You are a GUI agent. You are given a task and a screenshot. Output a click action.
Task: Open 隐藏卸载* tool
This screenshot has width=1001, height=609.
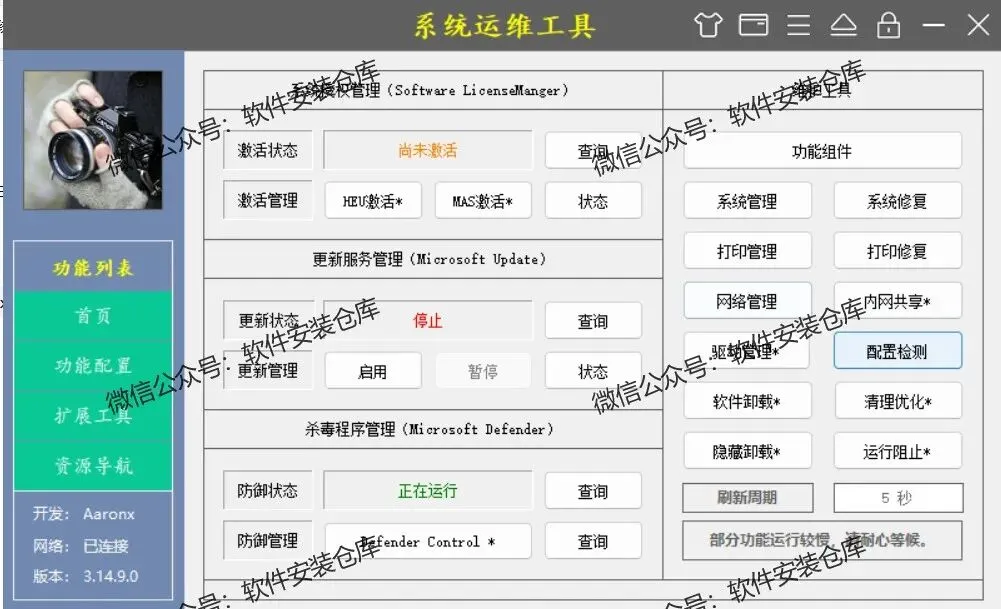pos(748,451)
